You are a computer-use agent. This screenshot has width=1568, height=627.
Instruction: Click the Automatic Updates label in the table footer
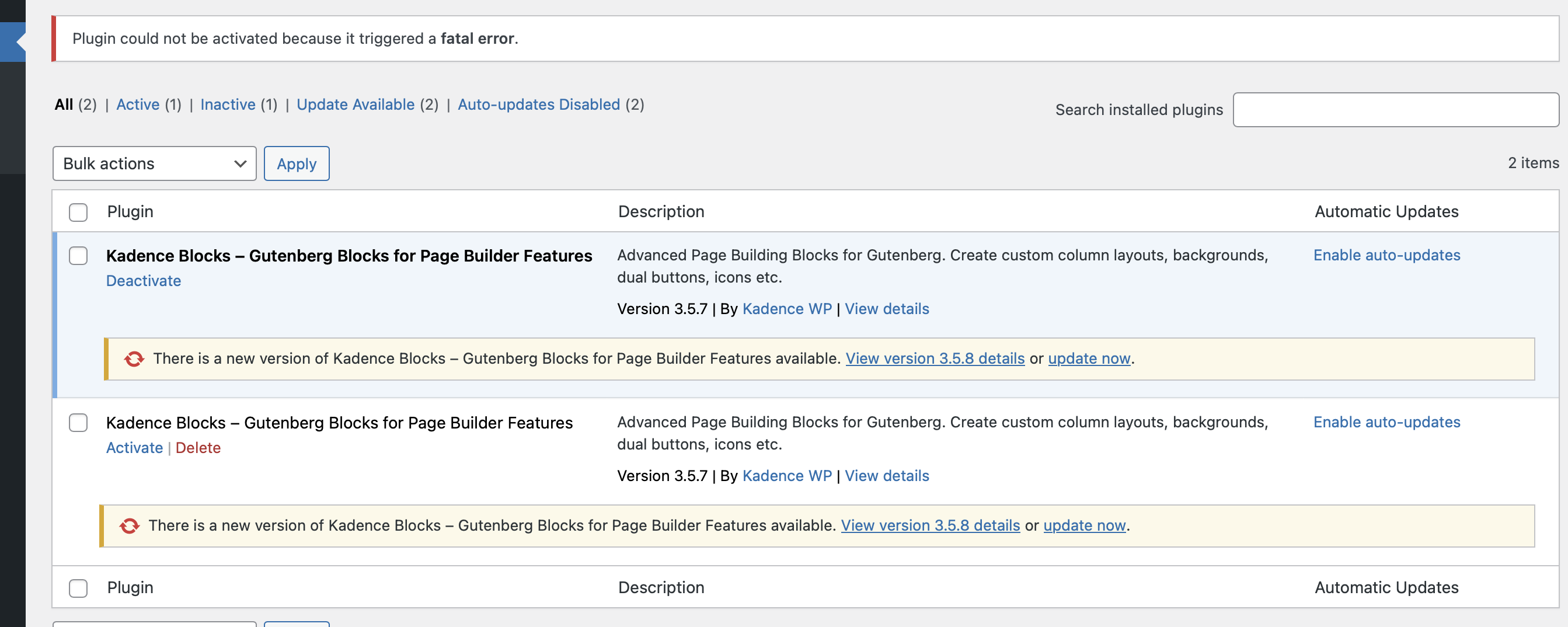click(x=1386, y=587)
